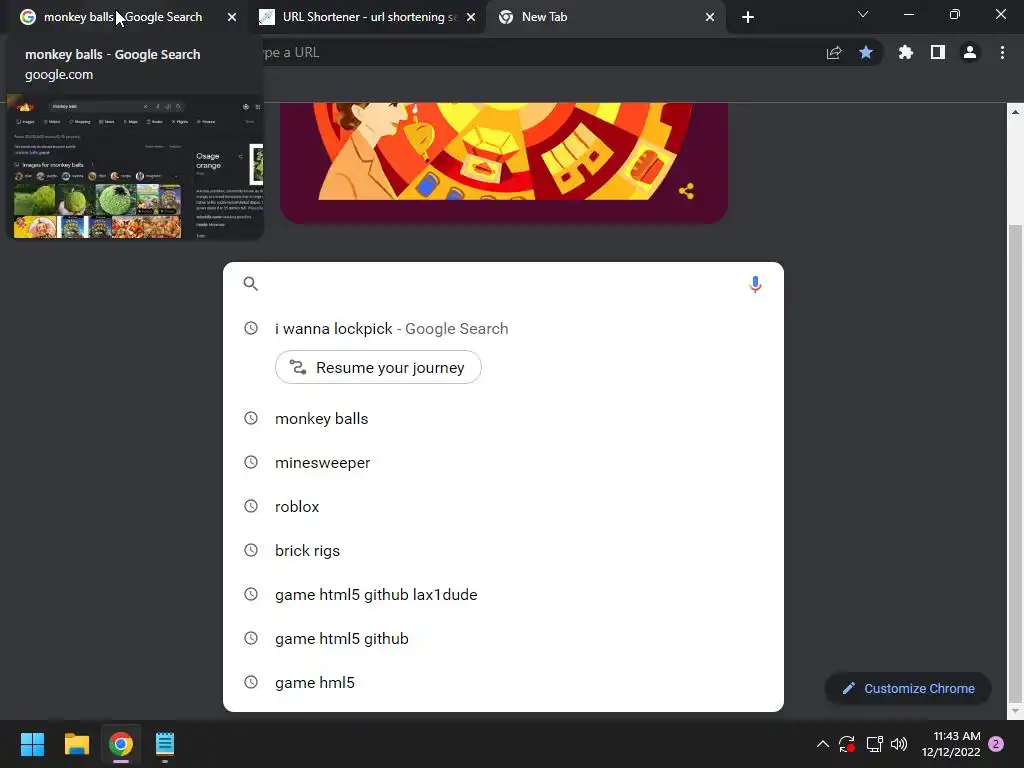Switch to URL Shortener tab

(x=367, y=17)
